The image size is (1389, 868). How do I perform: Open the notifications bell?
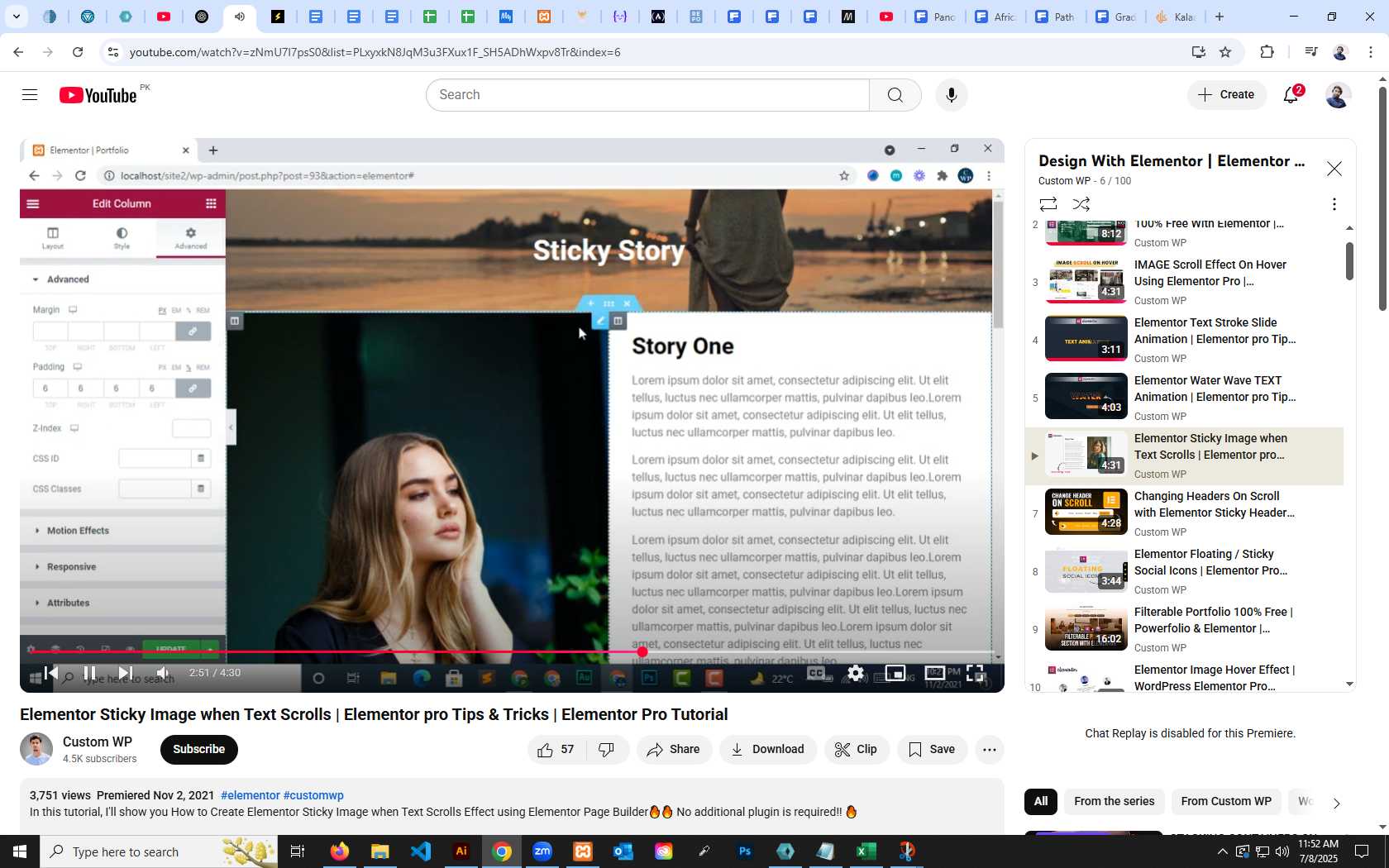pos(1291,95)
